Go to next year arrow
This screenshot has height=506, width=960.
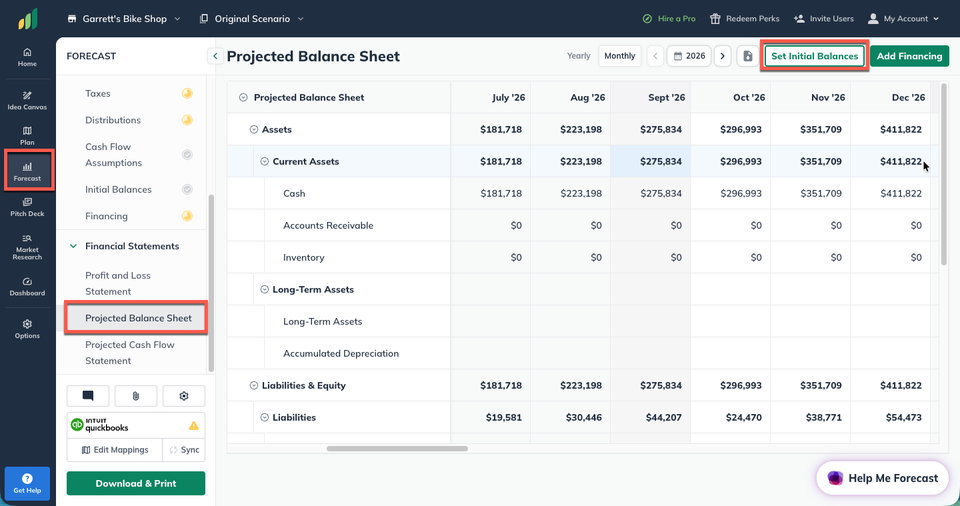click(x=722, y=56)
